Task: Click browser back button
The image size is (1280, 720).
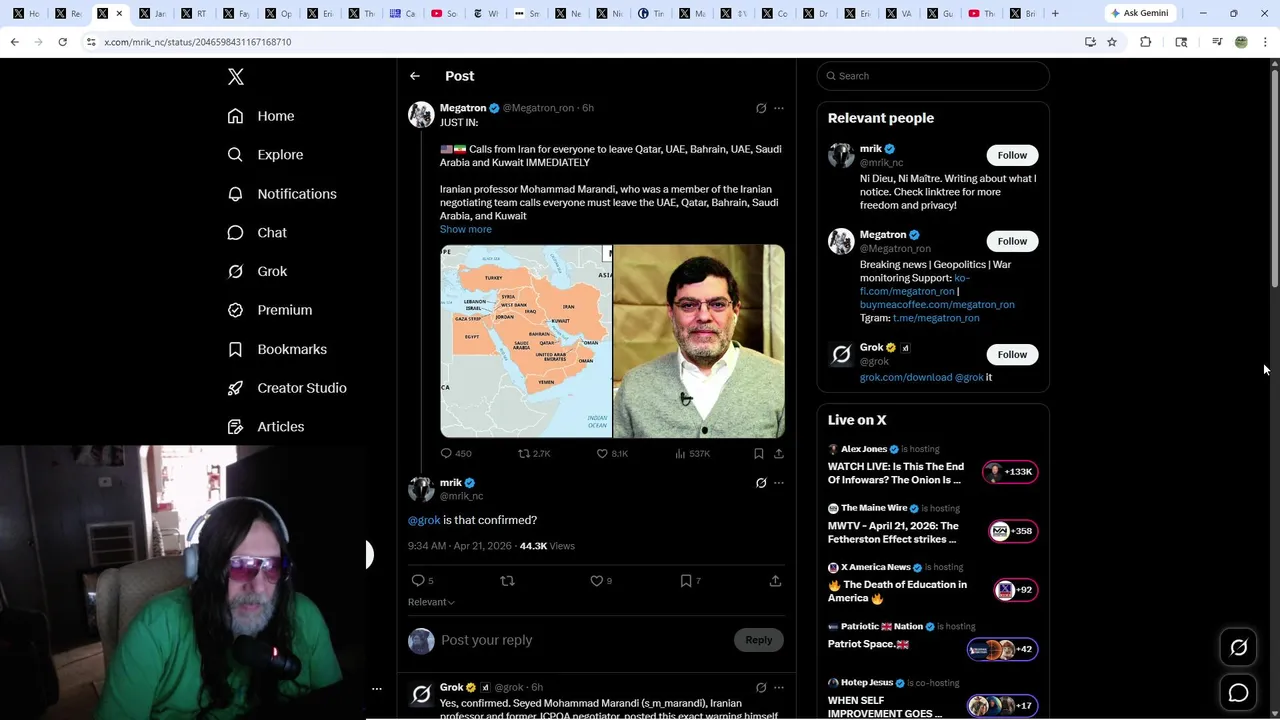Action: (x=14, y=42)
